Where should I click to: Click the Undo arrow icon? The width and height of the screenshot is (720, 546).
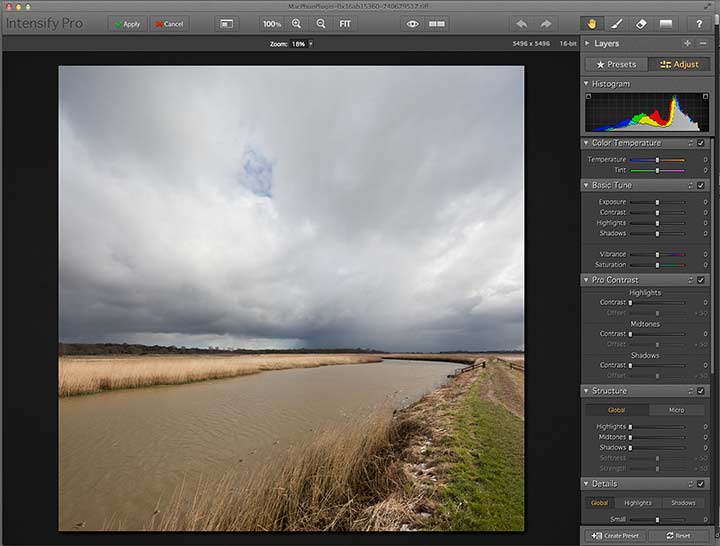click(521, 24)
